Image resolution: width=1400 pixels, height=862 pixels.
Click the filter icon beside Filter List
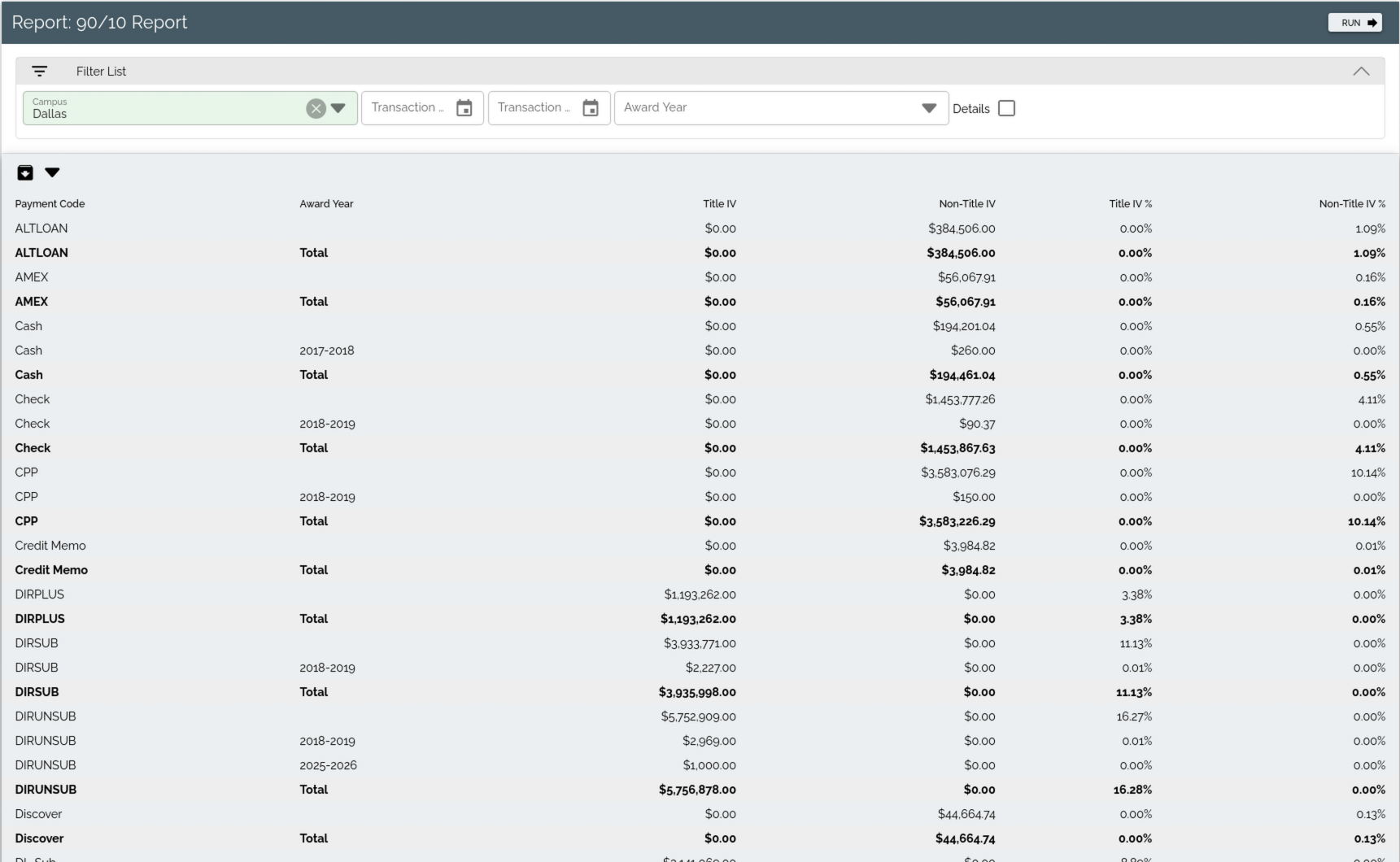[x=40, y=71]
